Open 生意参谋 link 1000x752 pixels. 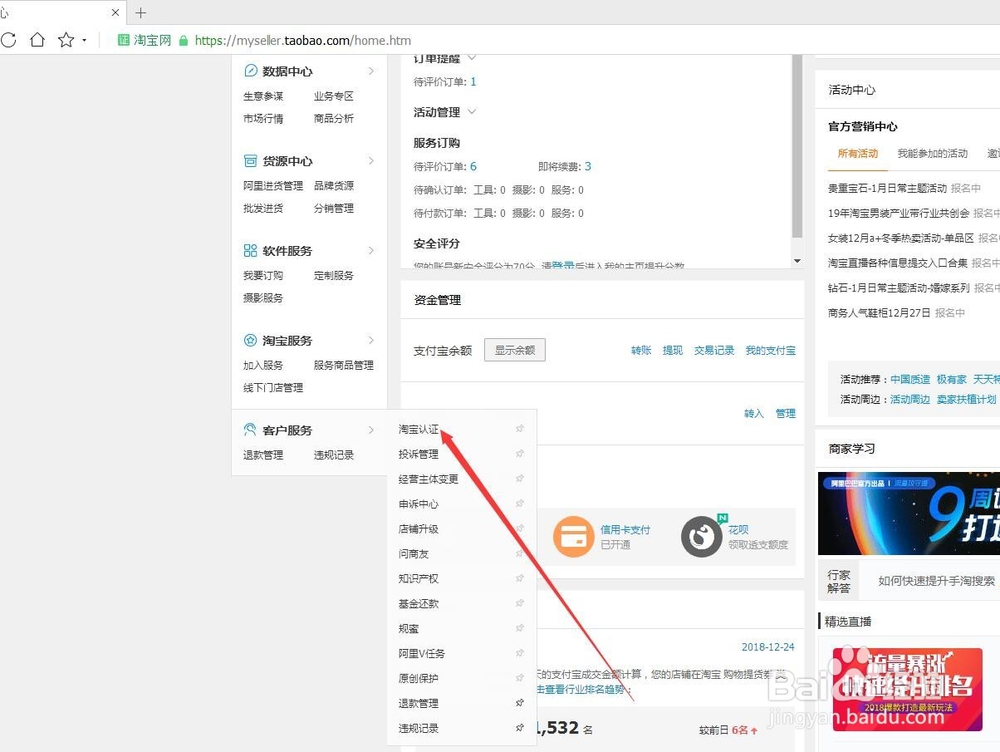(263, 96)
